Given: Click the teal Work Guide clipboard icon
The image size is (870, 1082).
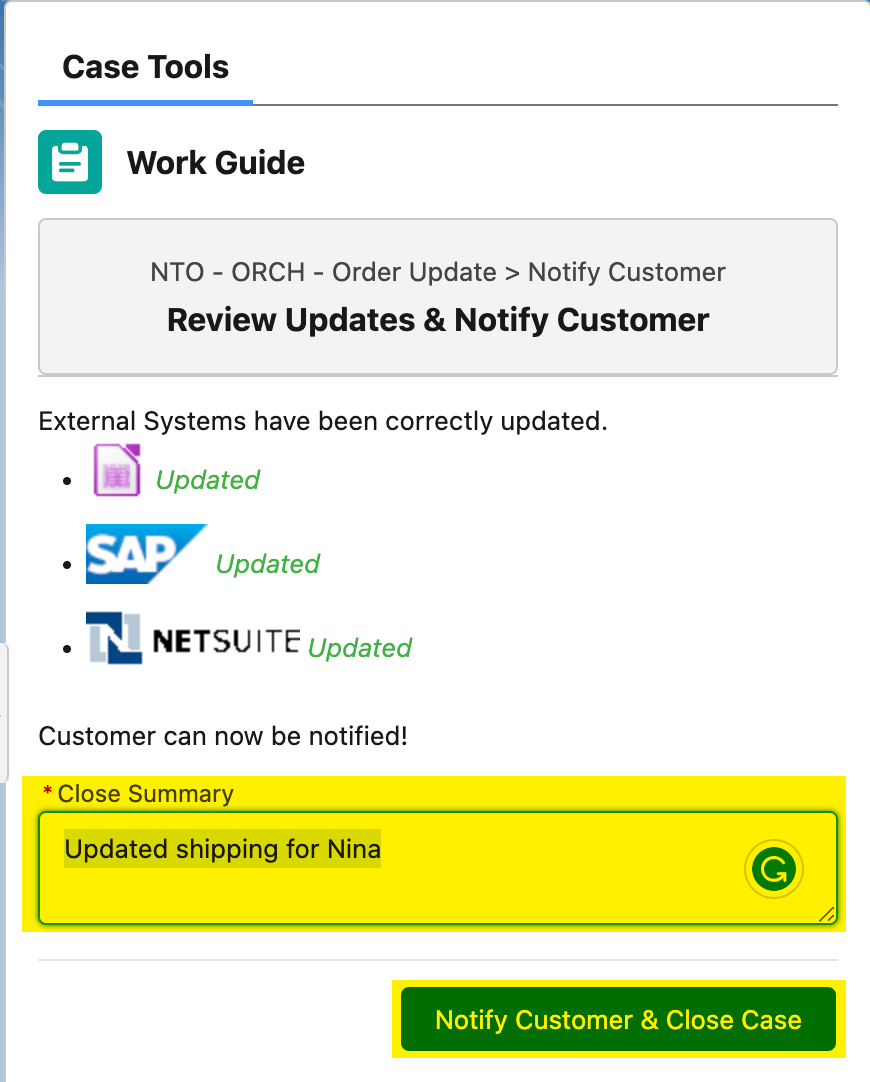Looking at the screenshot, I should [x=70, y=162].
